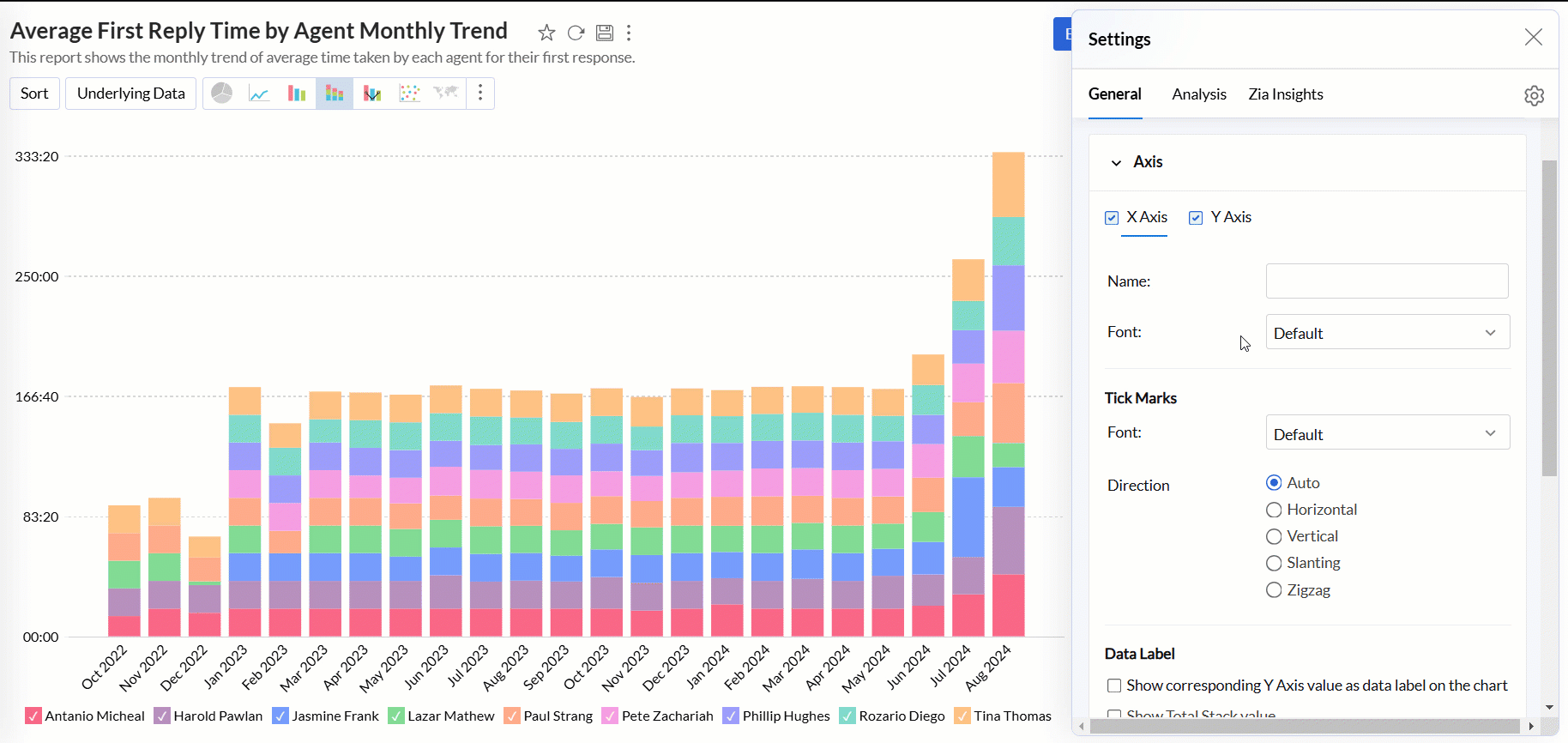Select the stacked bar chart icon
This screenshot has height=743, width=1568.
335,94
